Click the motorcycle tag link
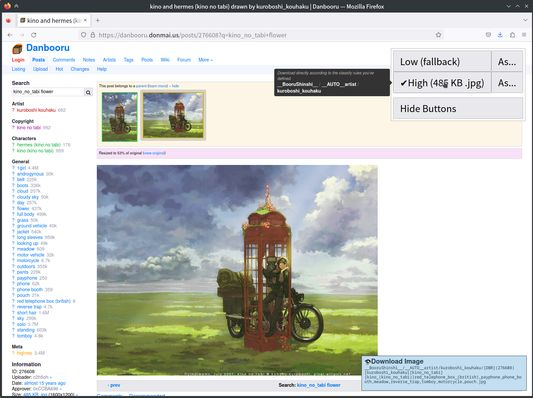This screenshot has width=533, height=398. [x=28, y=261]
